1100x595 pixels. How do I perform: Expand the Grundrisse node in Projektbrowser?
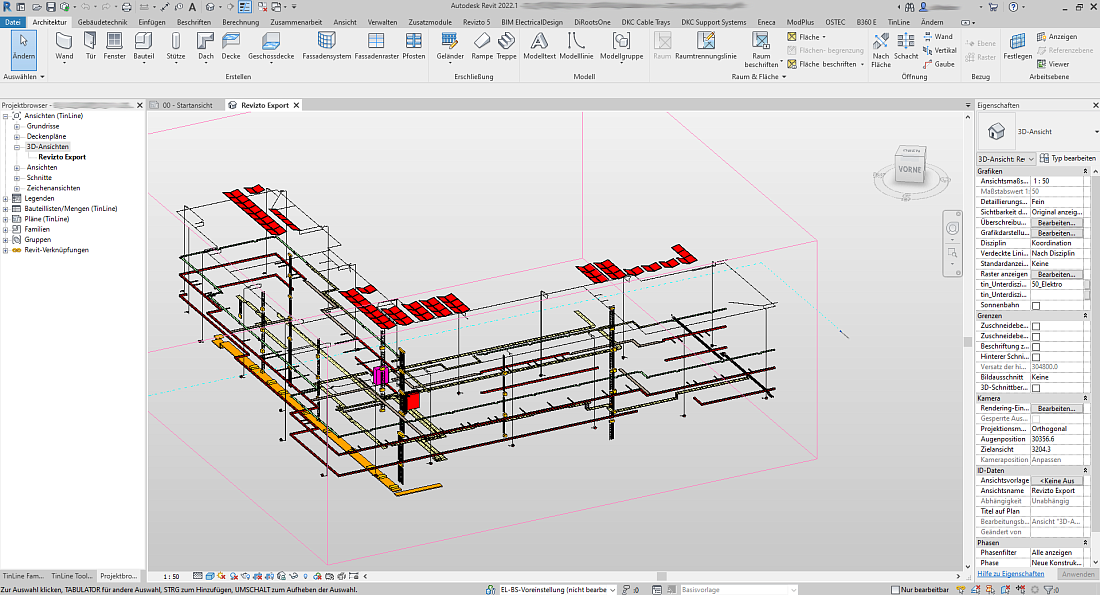point(18,125)
